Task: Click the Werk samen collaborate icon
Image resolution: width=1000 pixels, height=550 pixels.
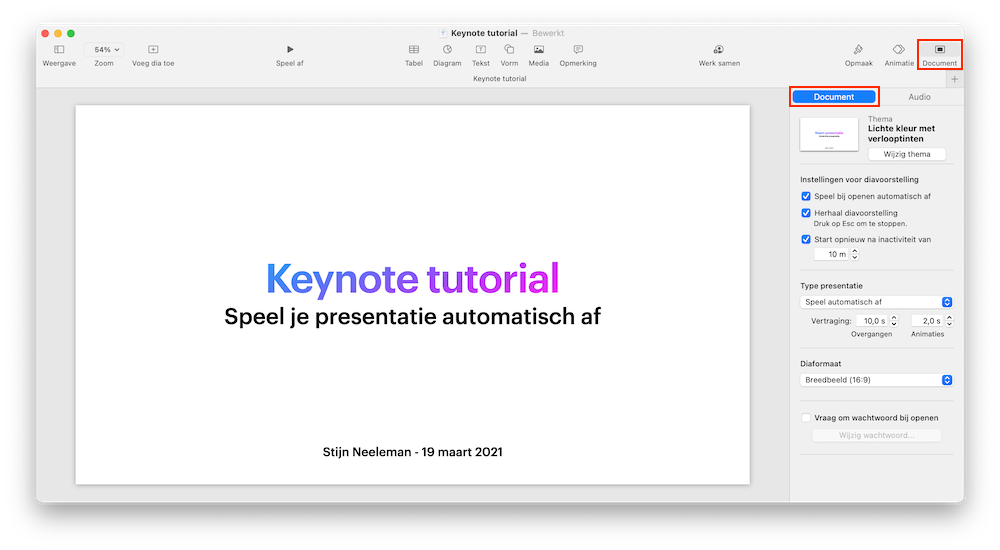Action: tap(719, 50)
